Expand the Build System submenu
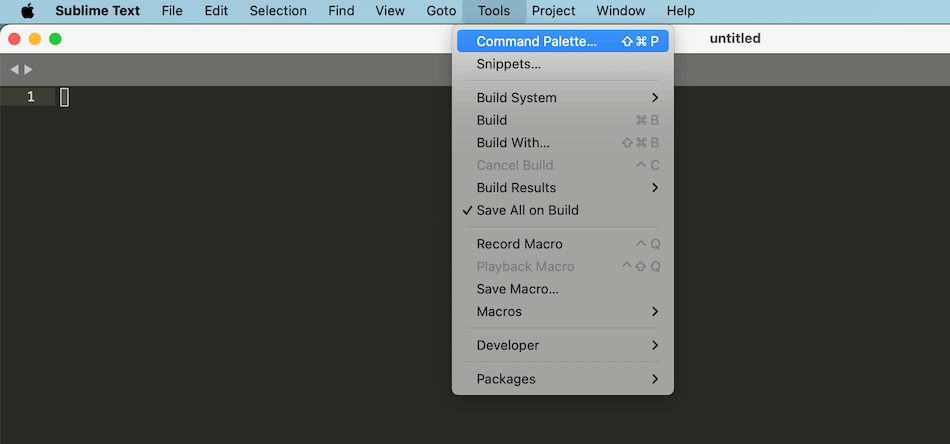Image resolution: width=950 pixels, height=444 pixels. pyautogui.click(x=563, y=98)
